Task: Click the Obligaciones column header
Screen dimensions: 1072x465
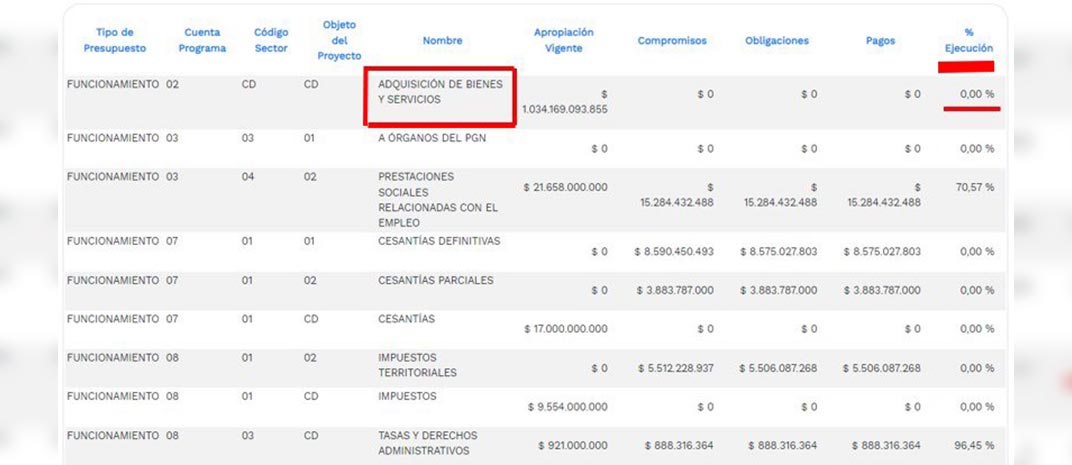Action: click(777, 41)
